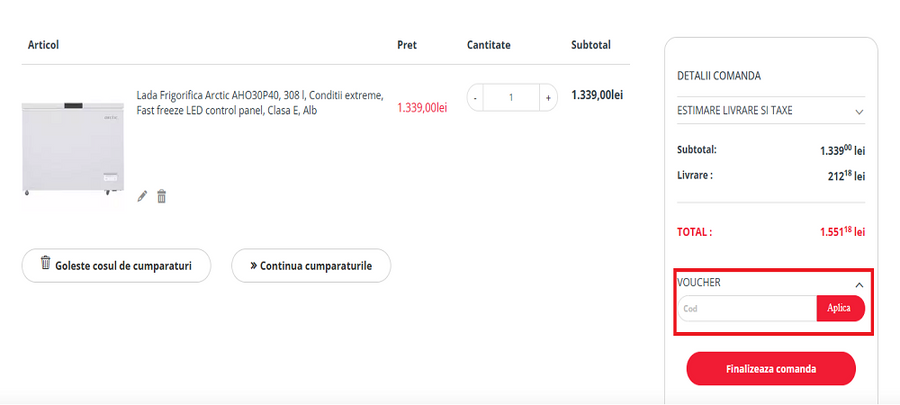Increase quantity with the plus button
900x405 pixels.
tap(547, 98)
